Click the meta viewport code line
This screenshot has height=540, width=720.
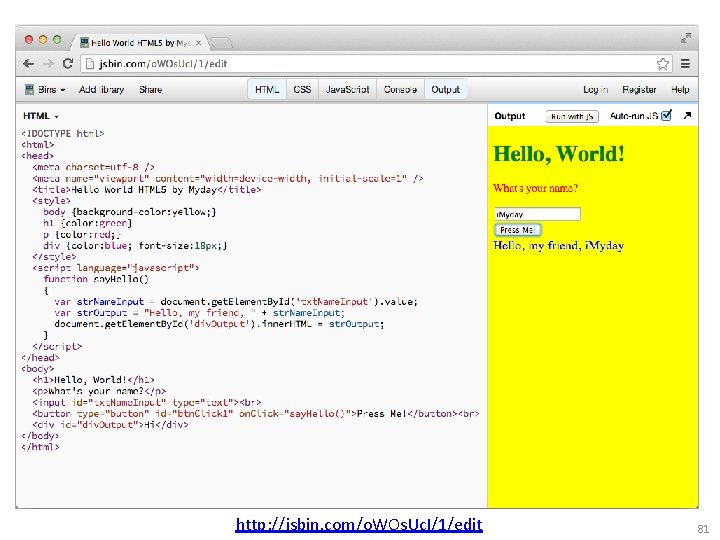pyautogui.click(x=228, y=179)
